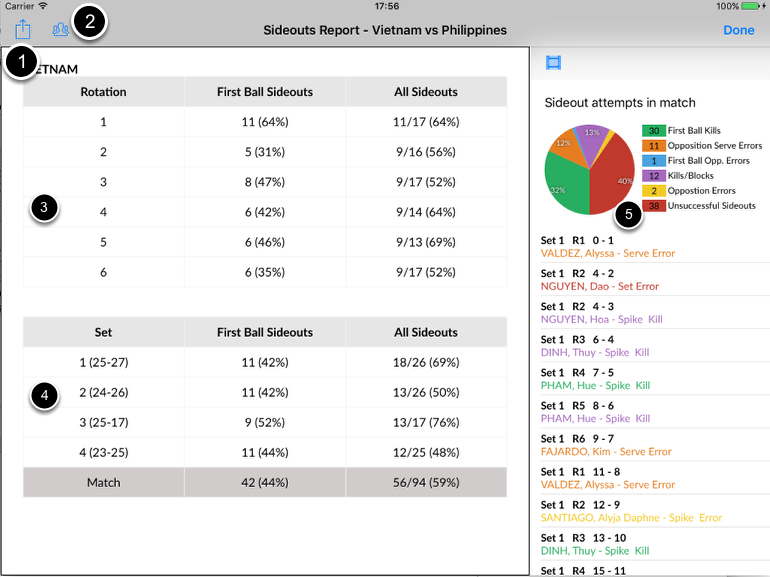
Task: Tap the switch team icon
Action: tap(61, 30)
